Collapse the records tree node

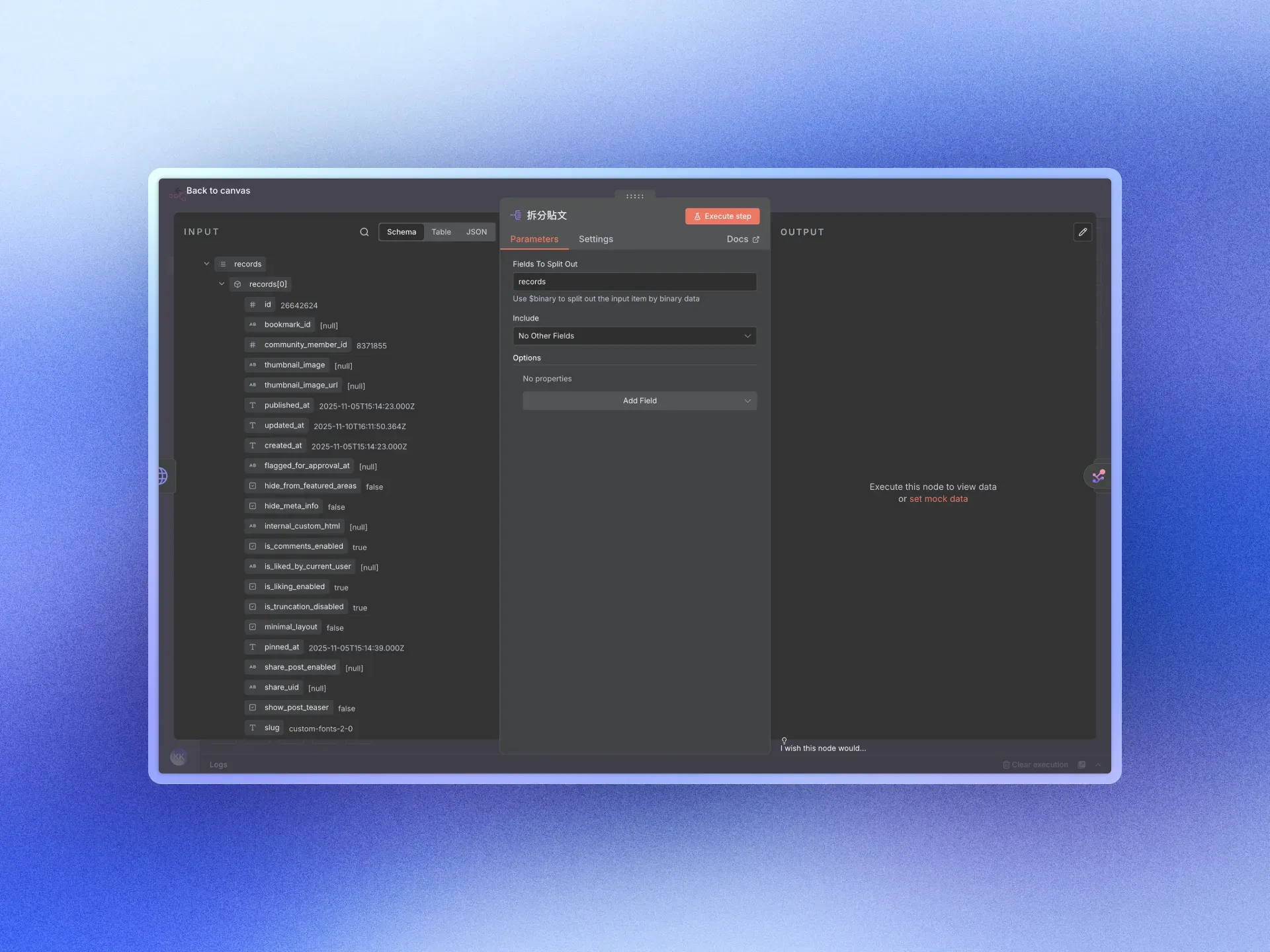[206, 264]
